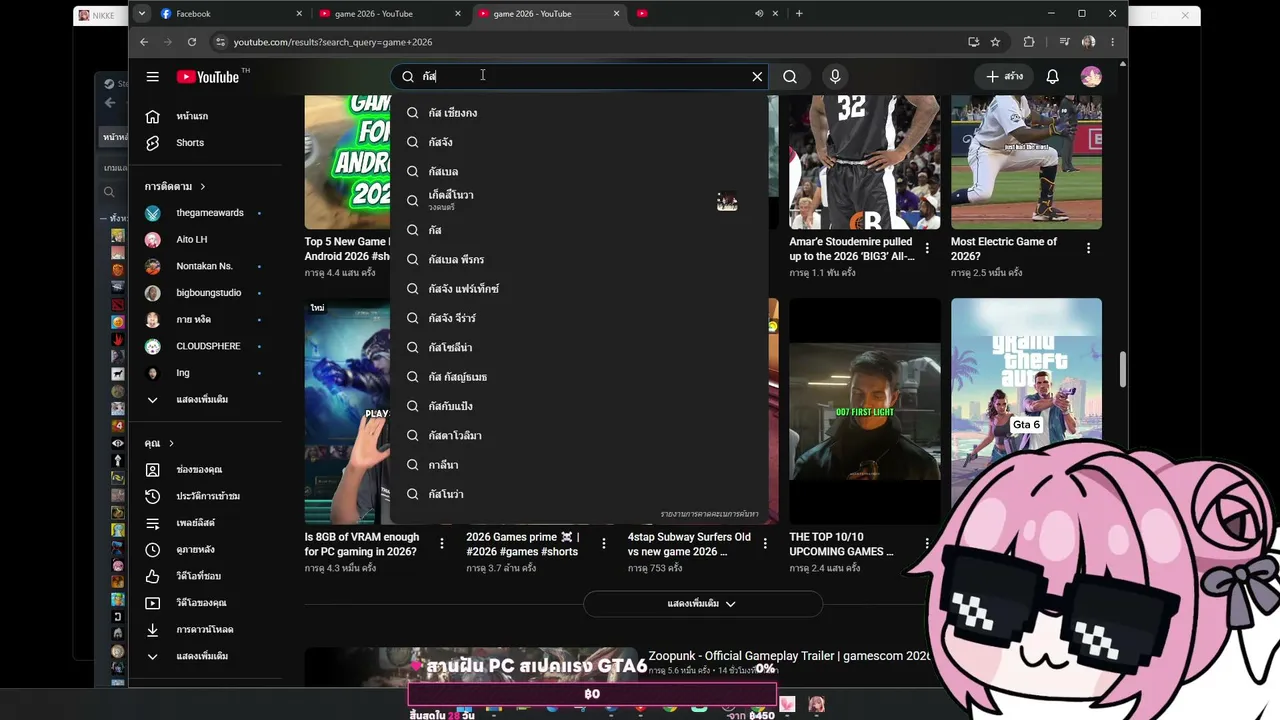Open the media control icon in the browser toolbar

pos(1064,42)
